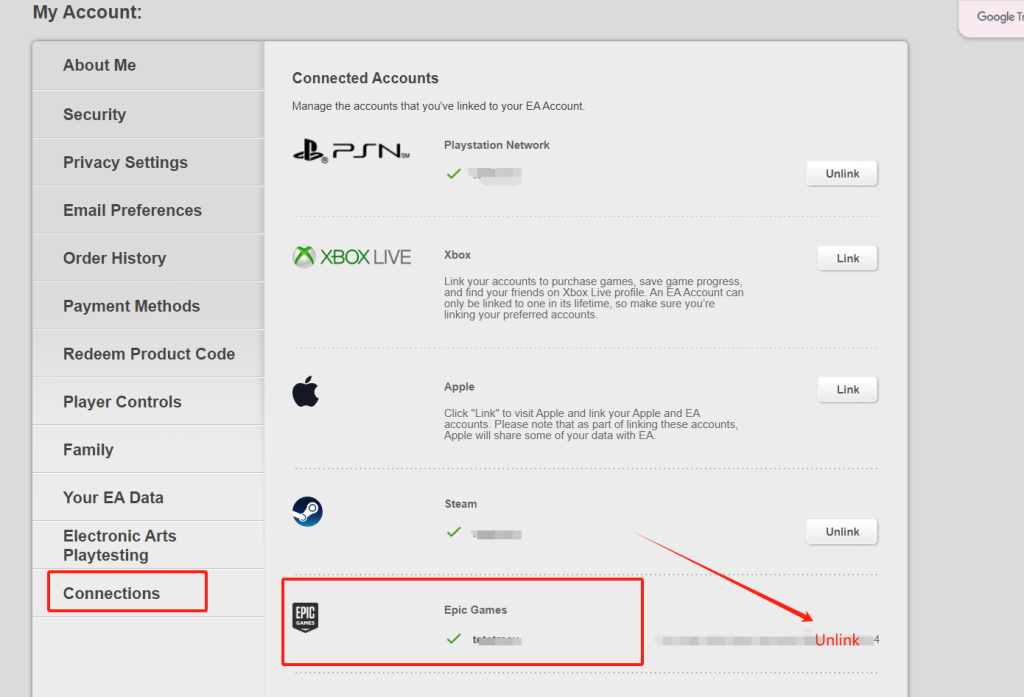1024x697 pixels.
Task: Click the Apple logo icon
Action: point(306,391)
